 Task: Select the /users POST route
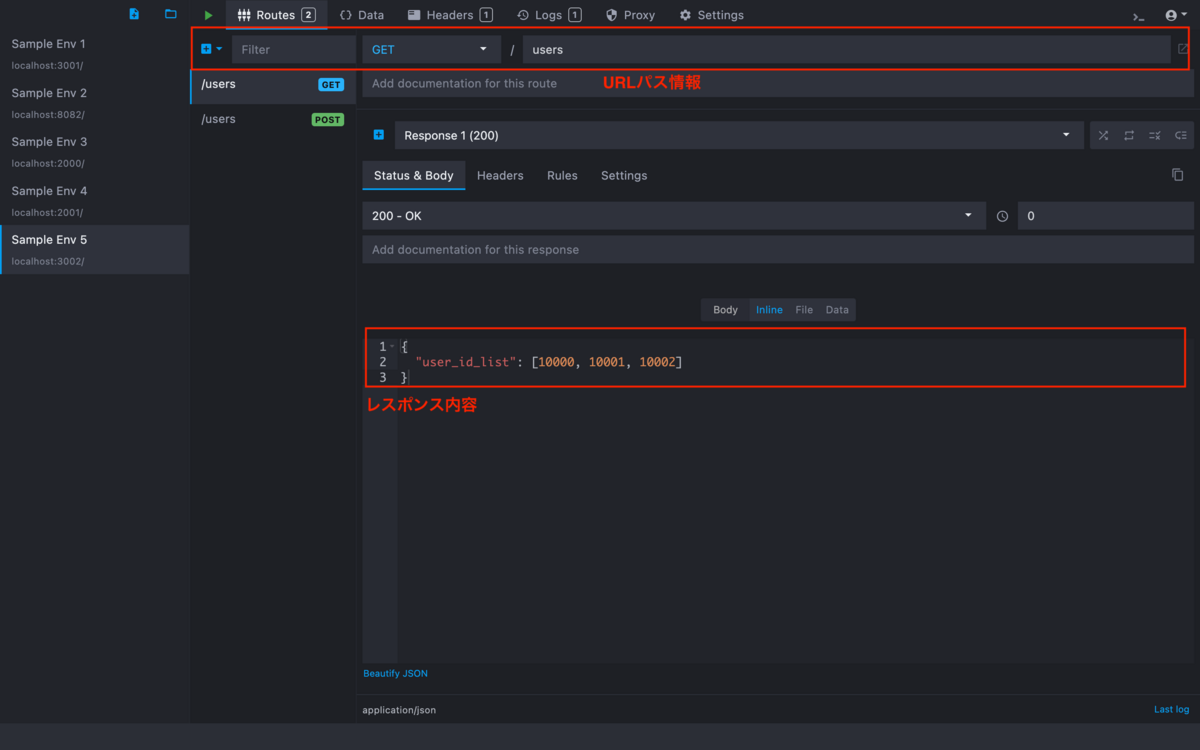pos(273,119)
